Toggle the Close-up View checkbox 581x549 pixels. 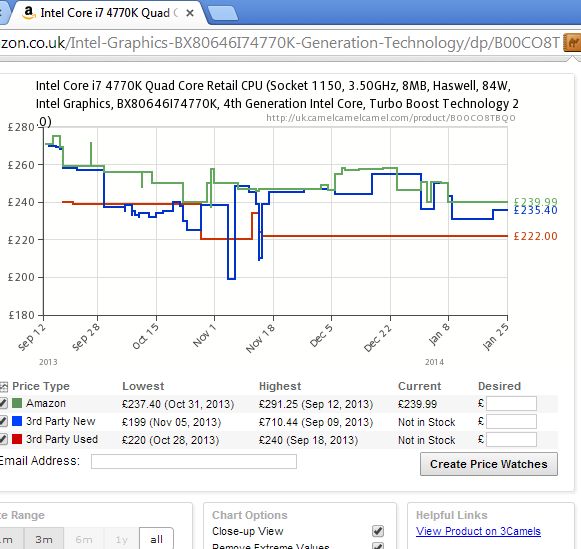pos(378,531)
